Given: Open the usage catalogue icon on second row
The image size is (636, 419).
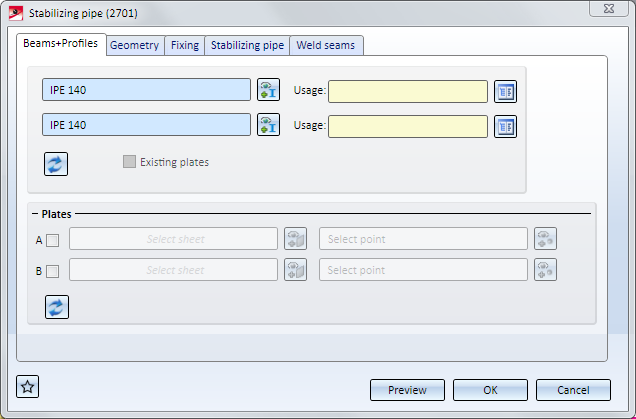Looking at the screenshot, I should pyautogui.click(x=505, y=125).
